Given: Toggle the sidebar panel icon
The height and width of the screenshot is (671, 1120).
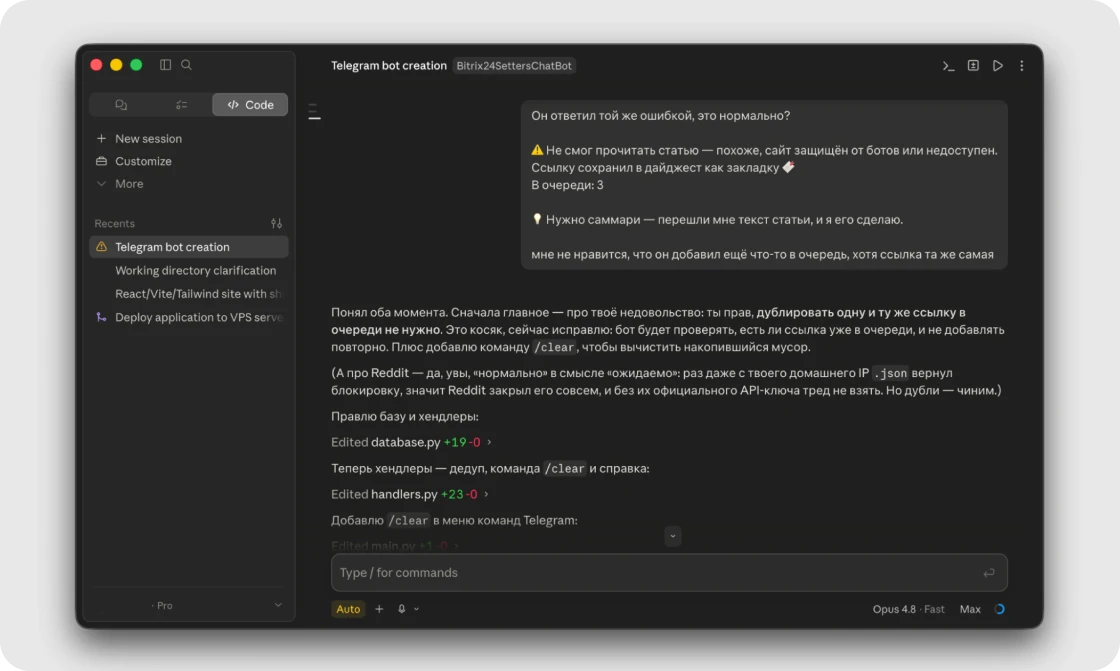Looking at the screenshot, I should (x=165, y=65).
